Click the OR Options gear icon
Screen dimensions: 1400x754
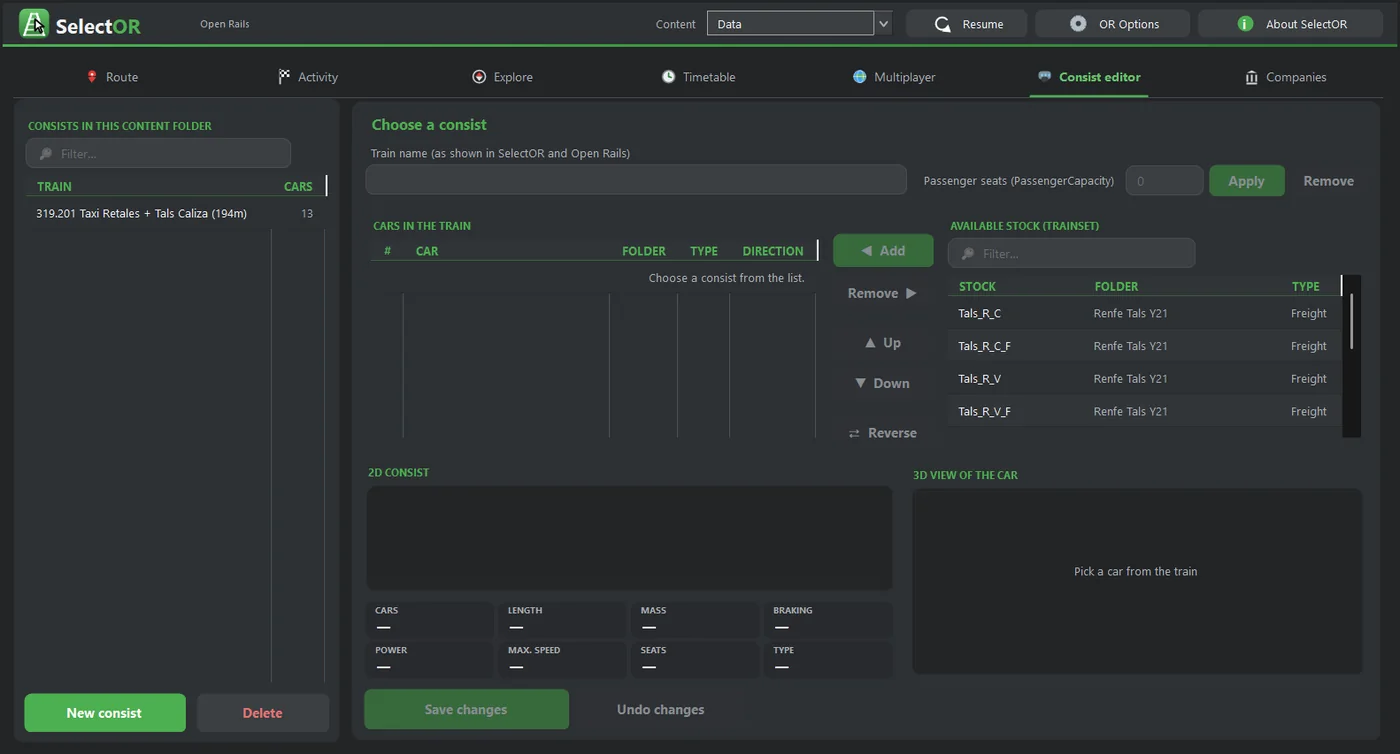1078,24
